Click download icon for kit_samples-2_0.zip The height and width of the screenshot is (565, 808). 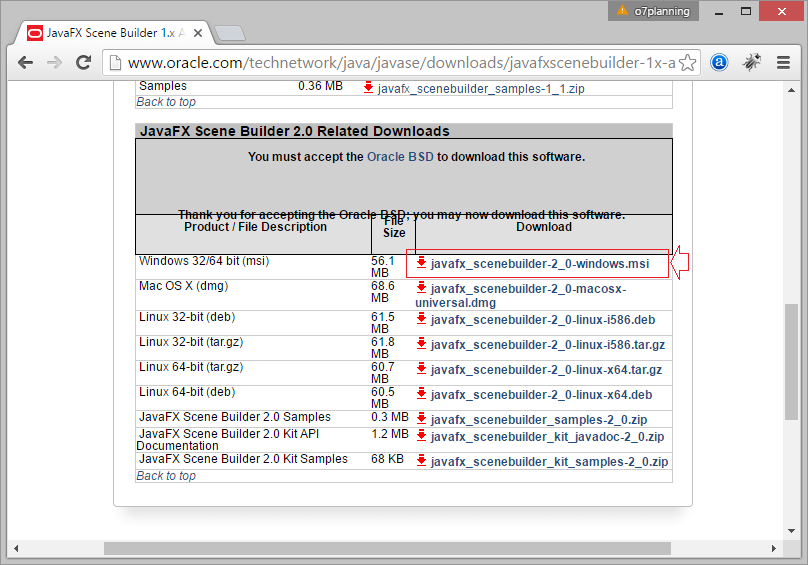pyautogui.click(x=421, y=460)
